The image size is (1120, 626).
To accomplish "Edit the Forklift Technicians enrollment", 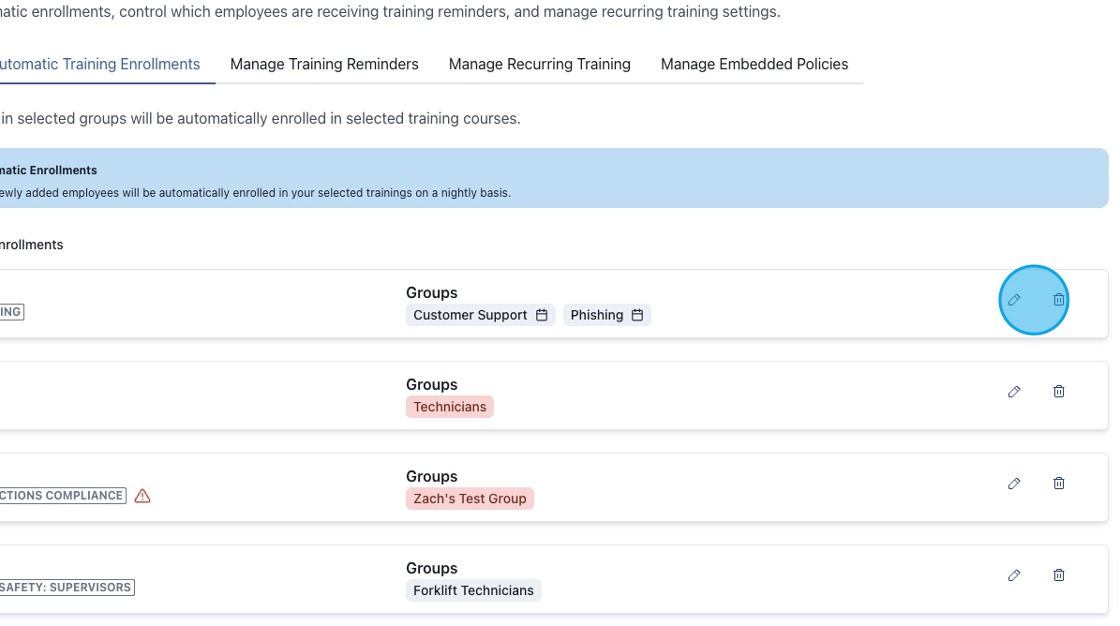I will tap(1014, 576).
